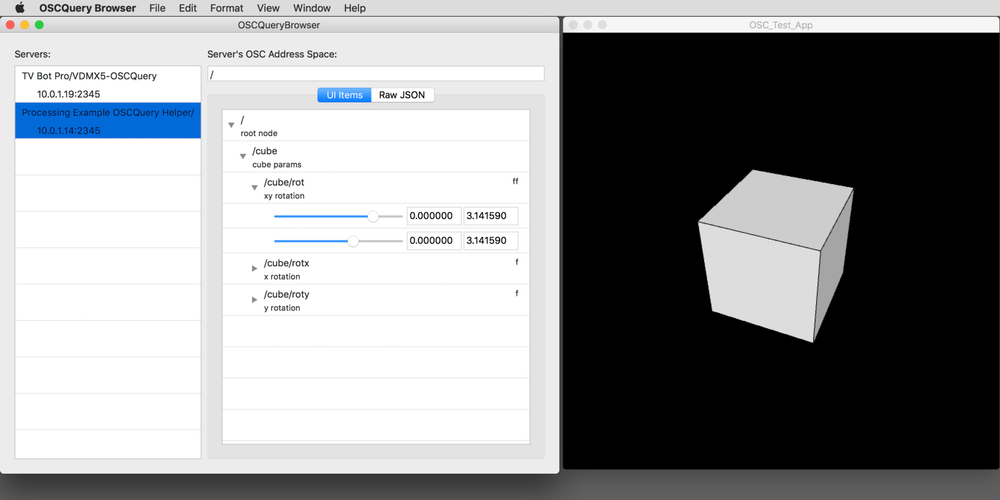Switch to the Raw JSON tab
Screen dimensions: 1000x500
402,95
